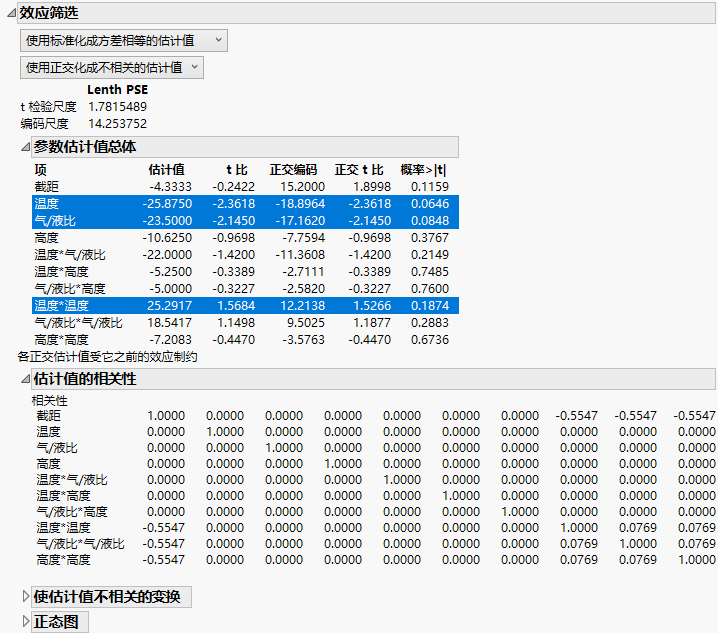Image resolution: width=718 pixels, height=633 pixels.
Task: Click the 0.1874 probability for 温度*温度
Action: (x=430, y=305)
